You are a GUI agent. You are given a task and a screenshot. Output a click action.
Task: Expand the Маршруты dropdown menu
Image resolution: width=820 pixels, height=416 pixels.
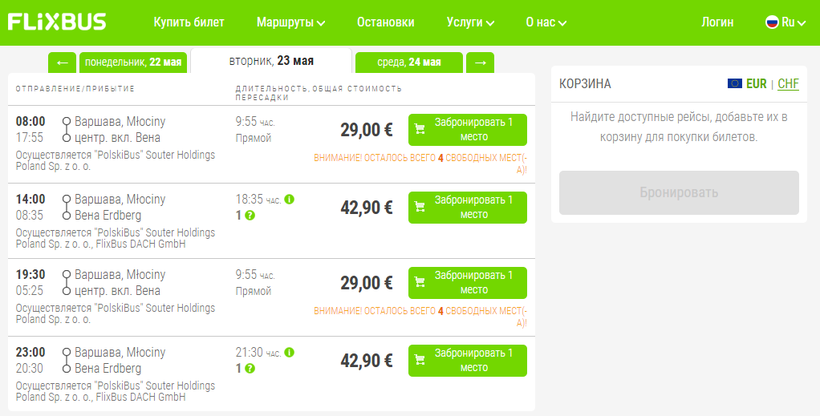point(291,22)
